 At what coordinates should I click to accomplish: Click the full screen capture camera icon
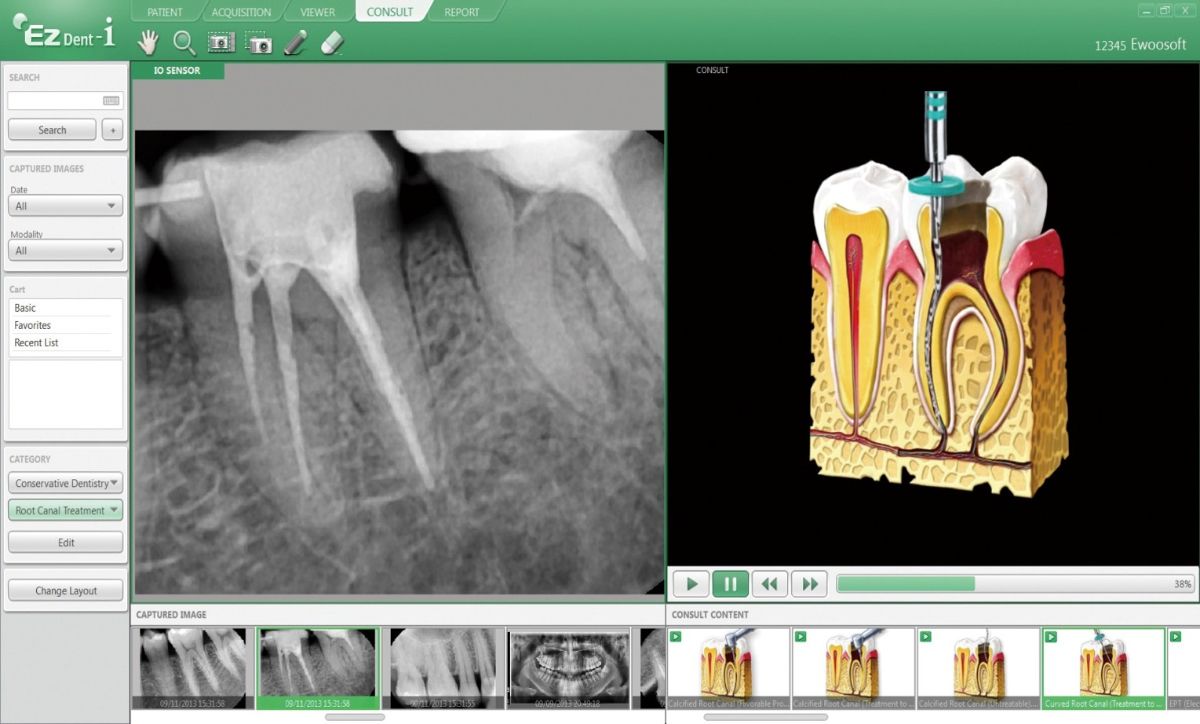[x=221, y=42]
